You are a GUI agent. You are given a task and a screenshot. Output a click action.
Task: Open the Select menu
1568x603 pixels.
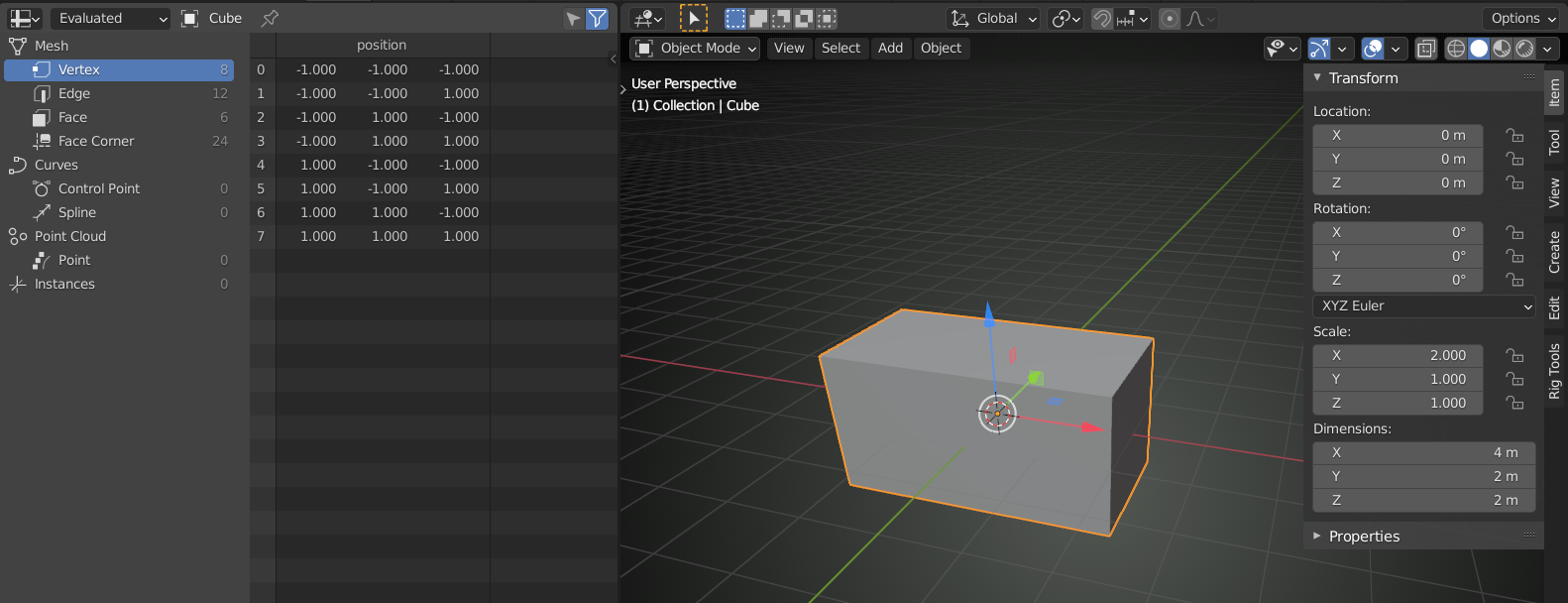840,48
